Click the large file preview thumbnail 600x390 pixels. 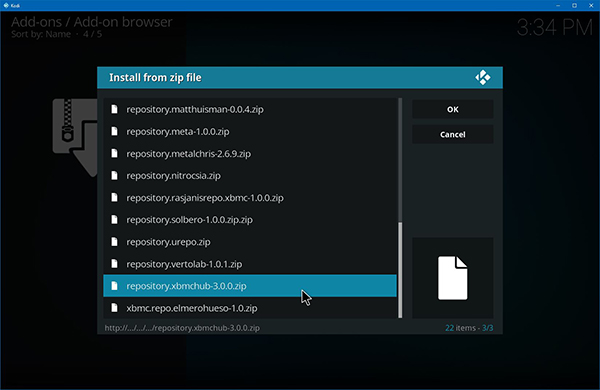point(452,278)
